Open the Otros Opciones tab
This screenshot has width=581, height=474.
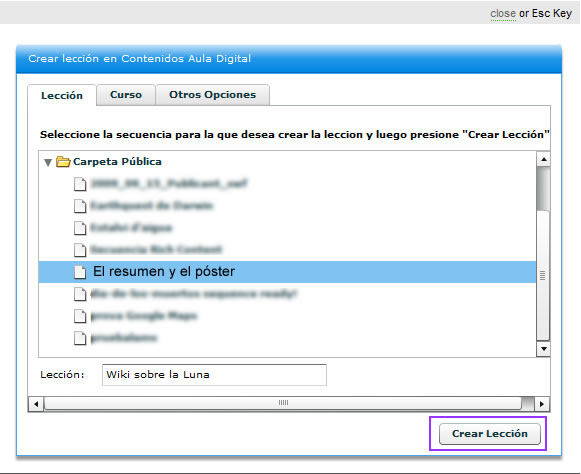click(213, 95)
